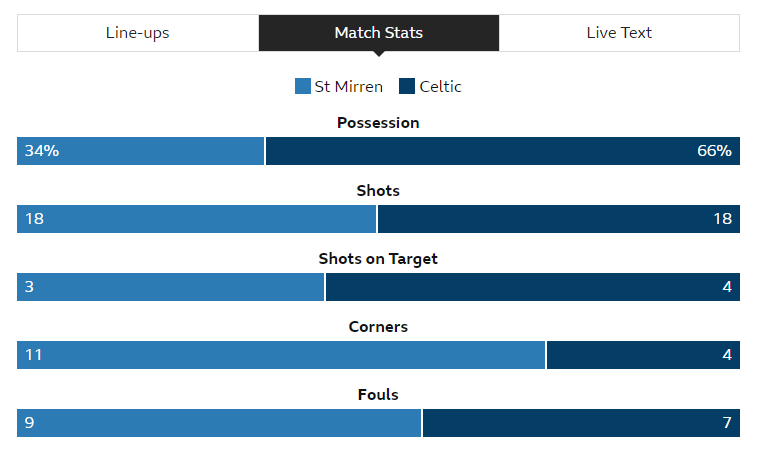The width and height of the screenshot is (774, 464).
Task: Click the St Mirren legend color square
Action: (303, 86)
